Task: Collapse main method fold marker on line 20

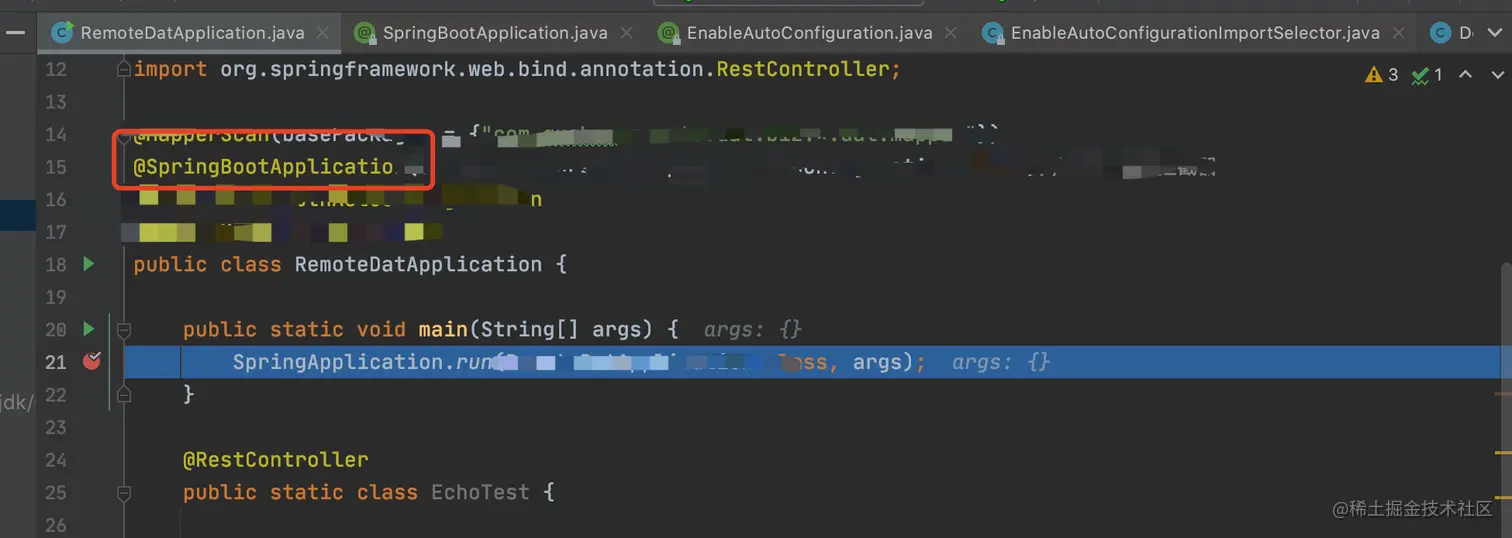Action: [123, 329]
